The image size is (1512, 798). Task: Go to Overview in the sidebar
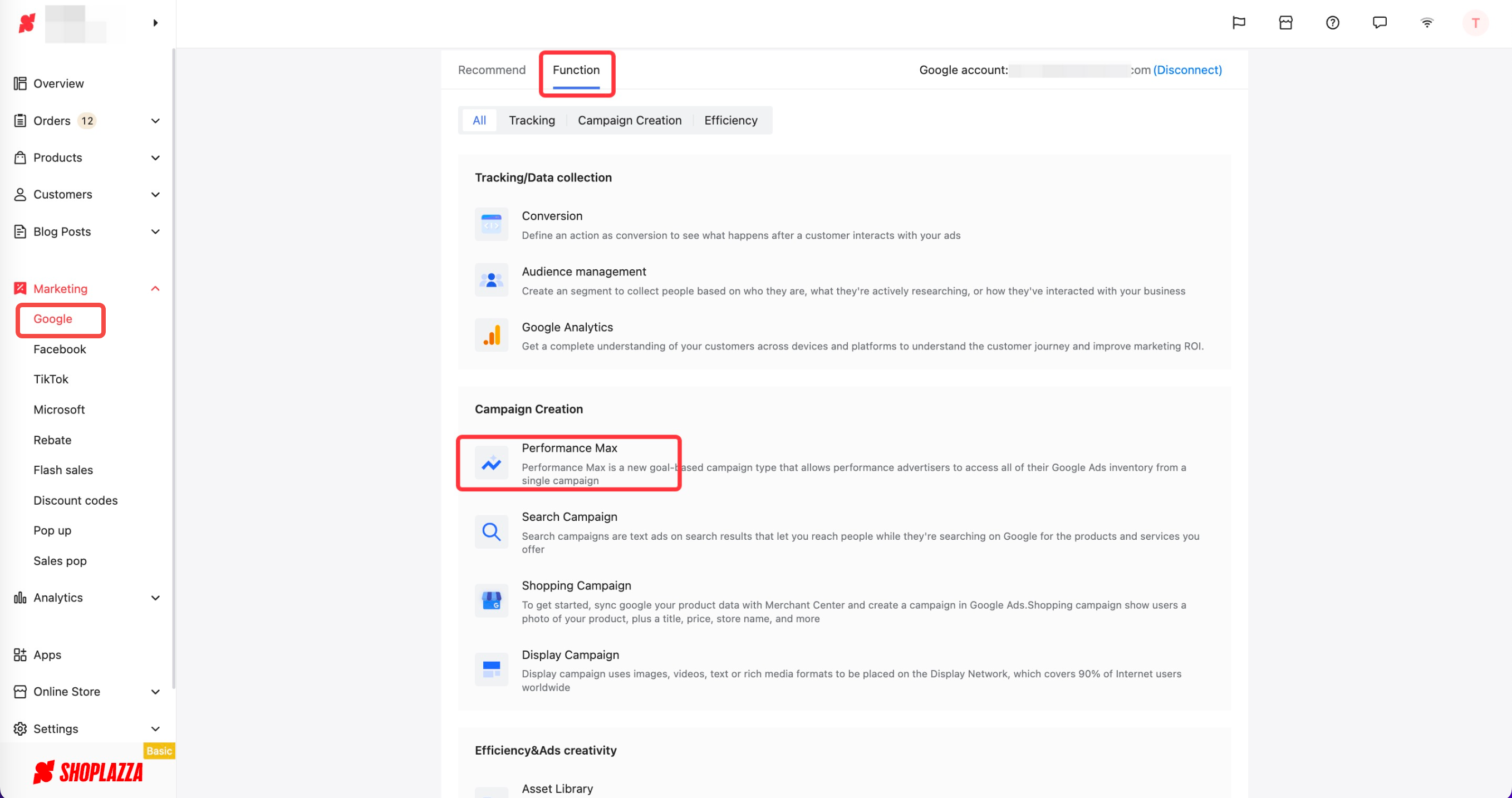tap(58, 83)
